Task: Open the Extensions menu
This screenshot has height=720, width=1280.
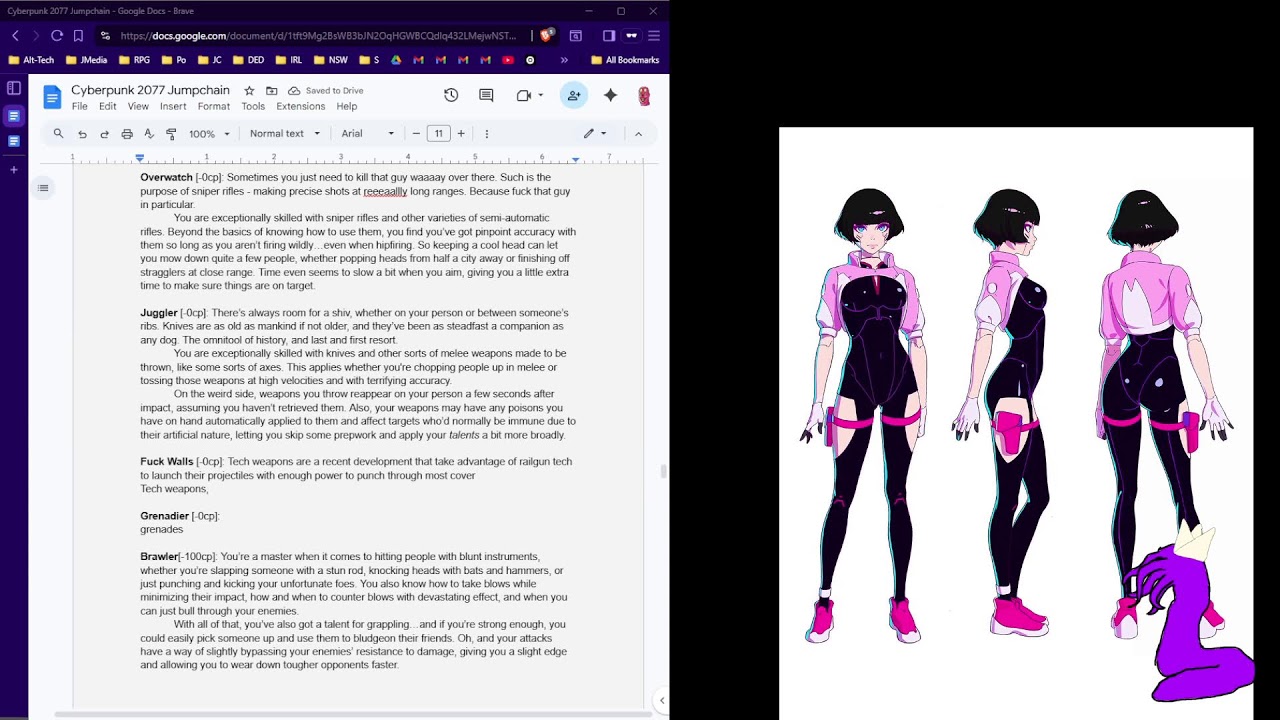Action: 300,106
